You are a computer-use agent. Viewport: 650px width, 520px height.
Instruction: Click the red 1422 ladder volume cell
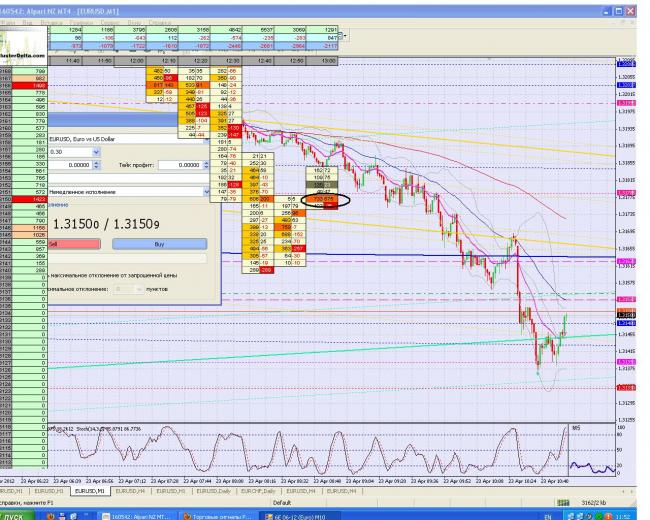[30, 199]
